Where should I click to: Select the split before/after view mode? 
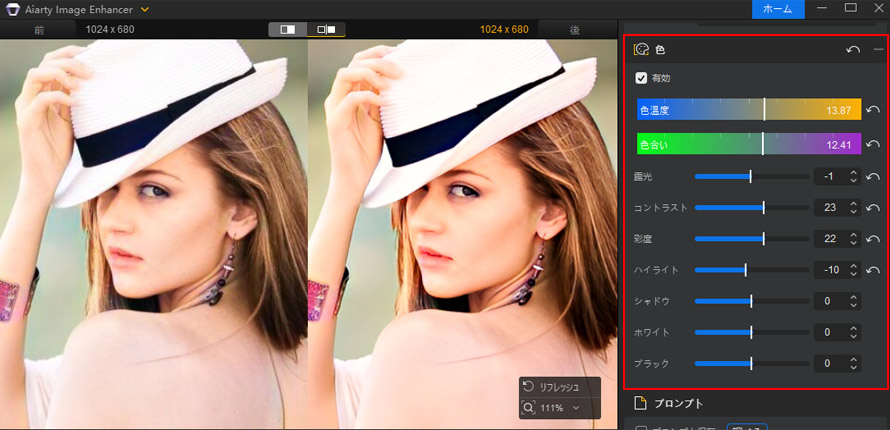(288, 29)
